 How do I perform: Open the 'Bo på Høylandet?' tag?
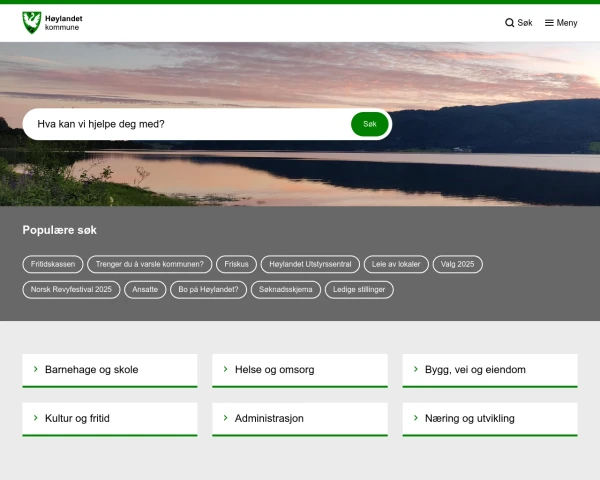[x=209, y=289]
